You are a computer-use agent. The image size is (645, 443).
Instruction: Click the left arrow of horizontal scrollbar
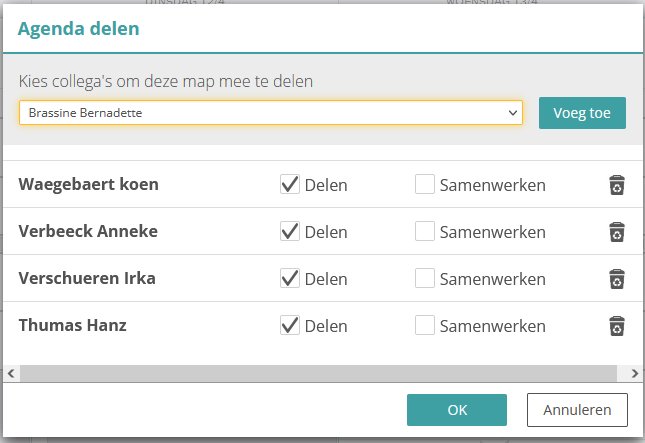pos(10,372)
